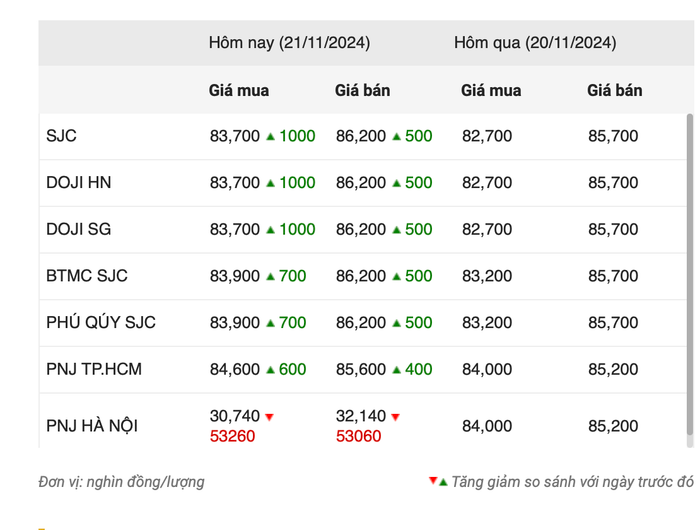The image size is (700, 530).
Task: Click the up arrow in BTMC SJC sell price
Action: (396, 276)
